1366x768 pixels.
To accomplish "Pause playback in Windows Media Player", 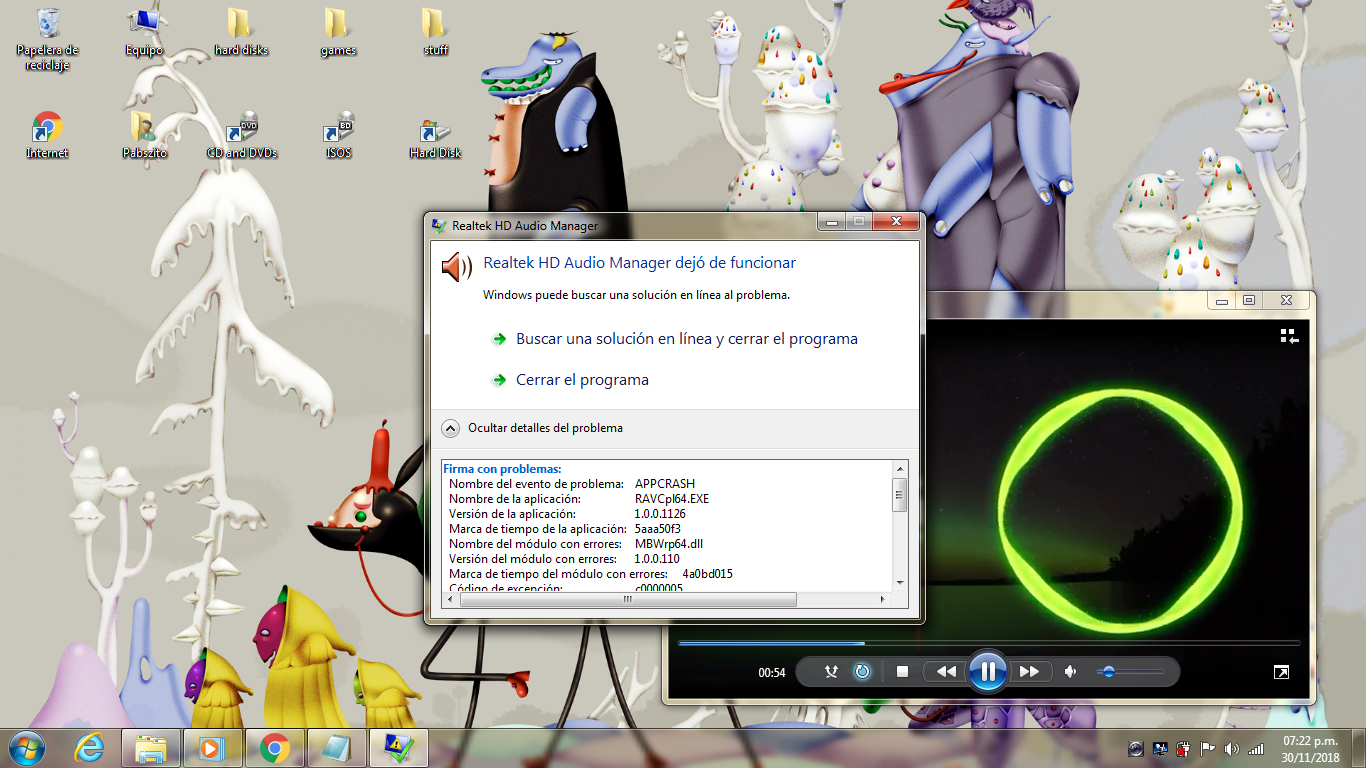I will pyautogui.click(x=987, y=671).
